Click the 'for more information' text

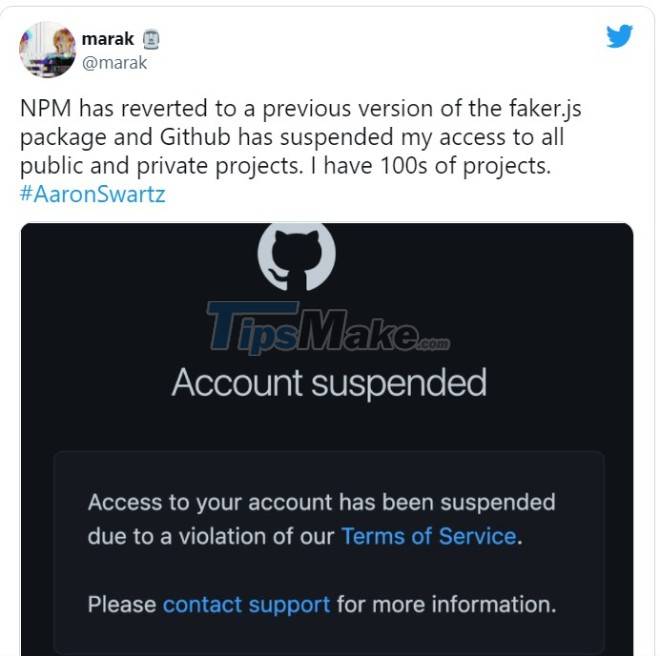[x=446, y=604]
